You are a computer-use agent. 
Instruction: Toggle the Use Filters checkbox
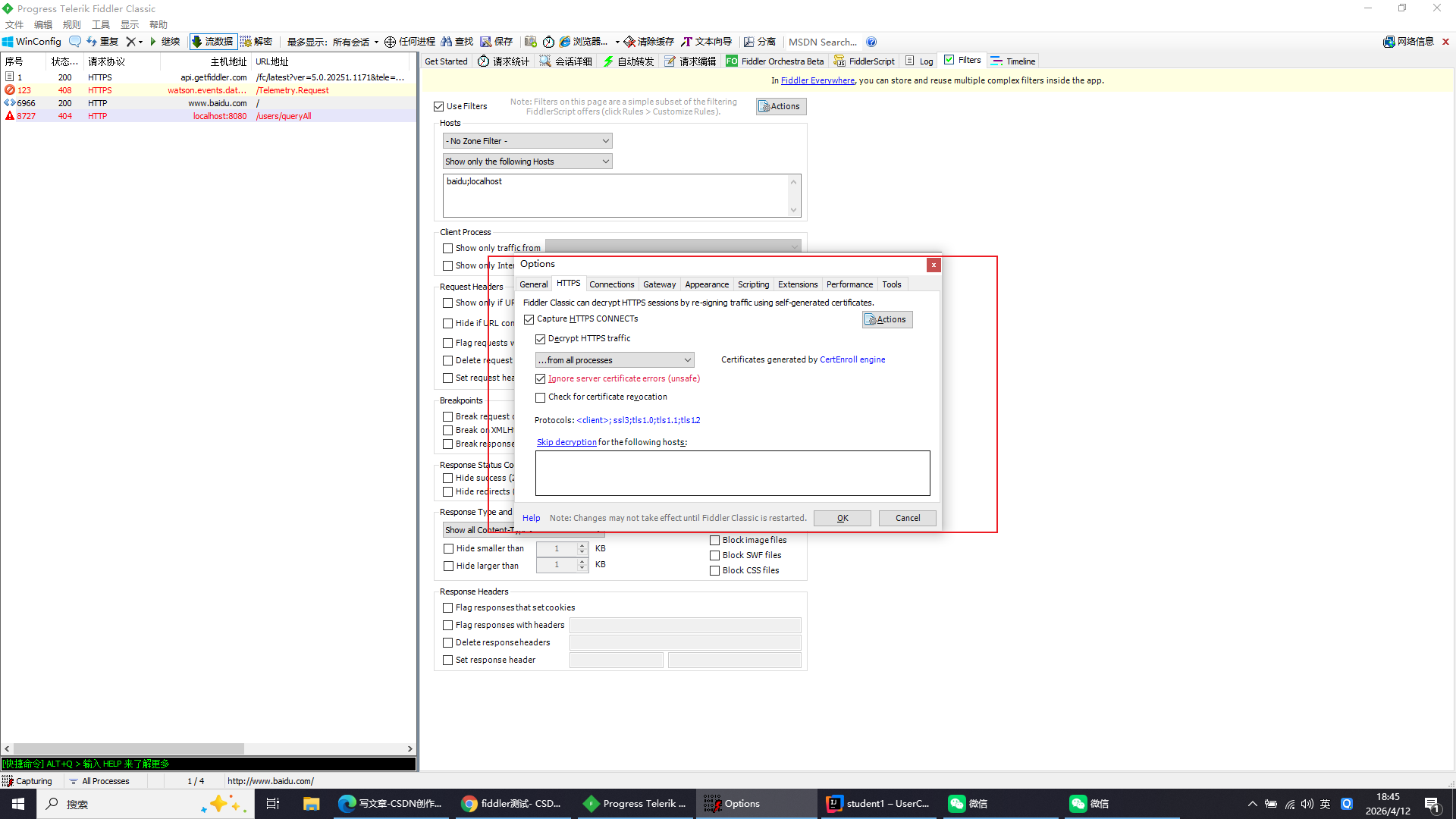(x=439, y=107)
